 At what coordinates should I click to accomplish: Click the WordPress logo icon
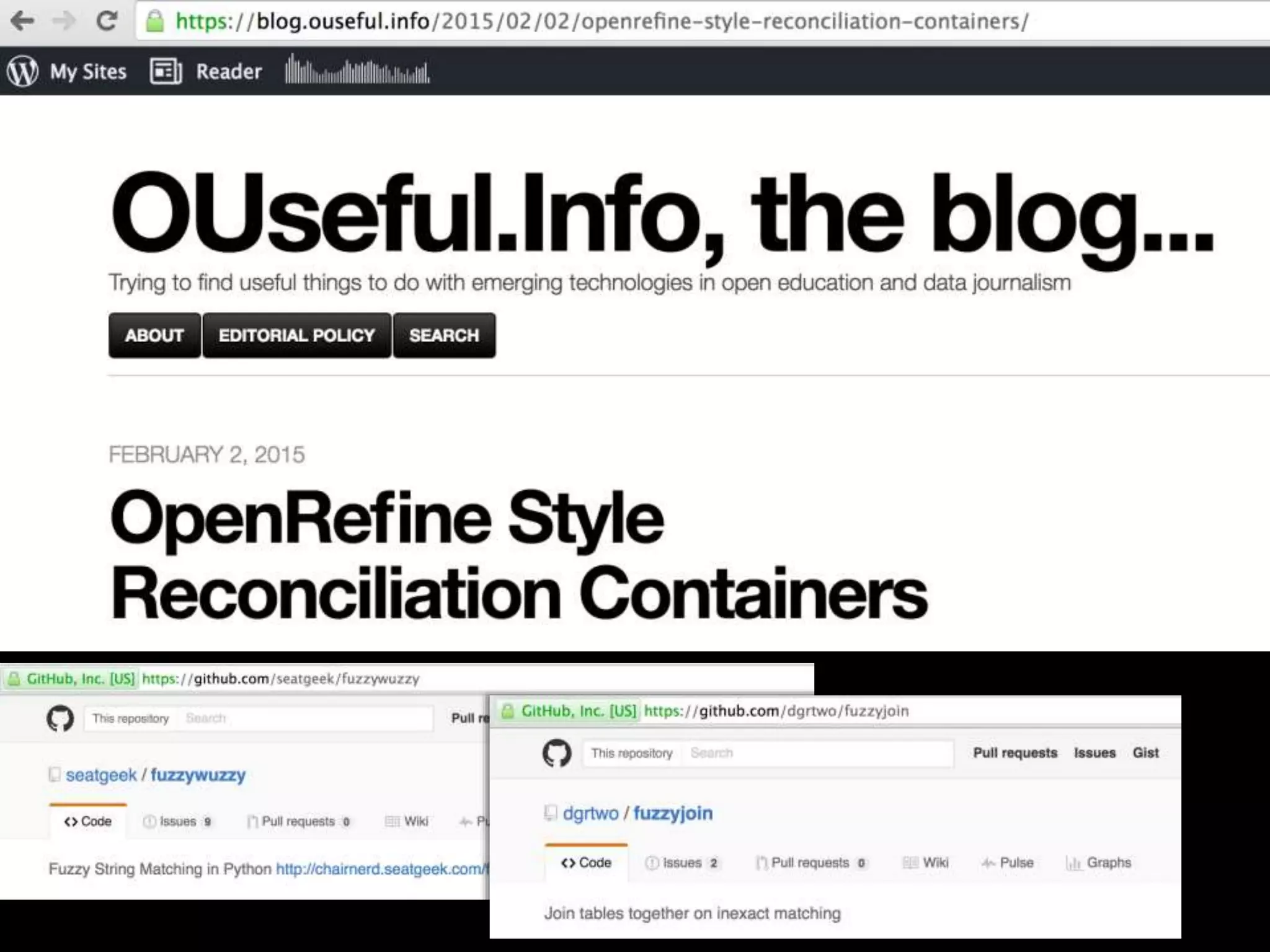click(22, 71)
